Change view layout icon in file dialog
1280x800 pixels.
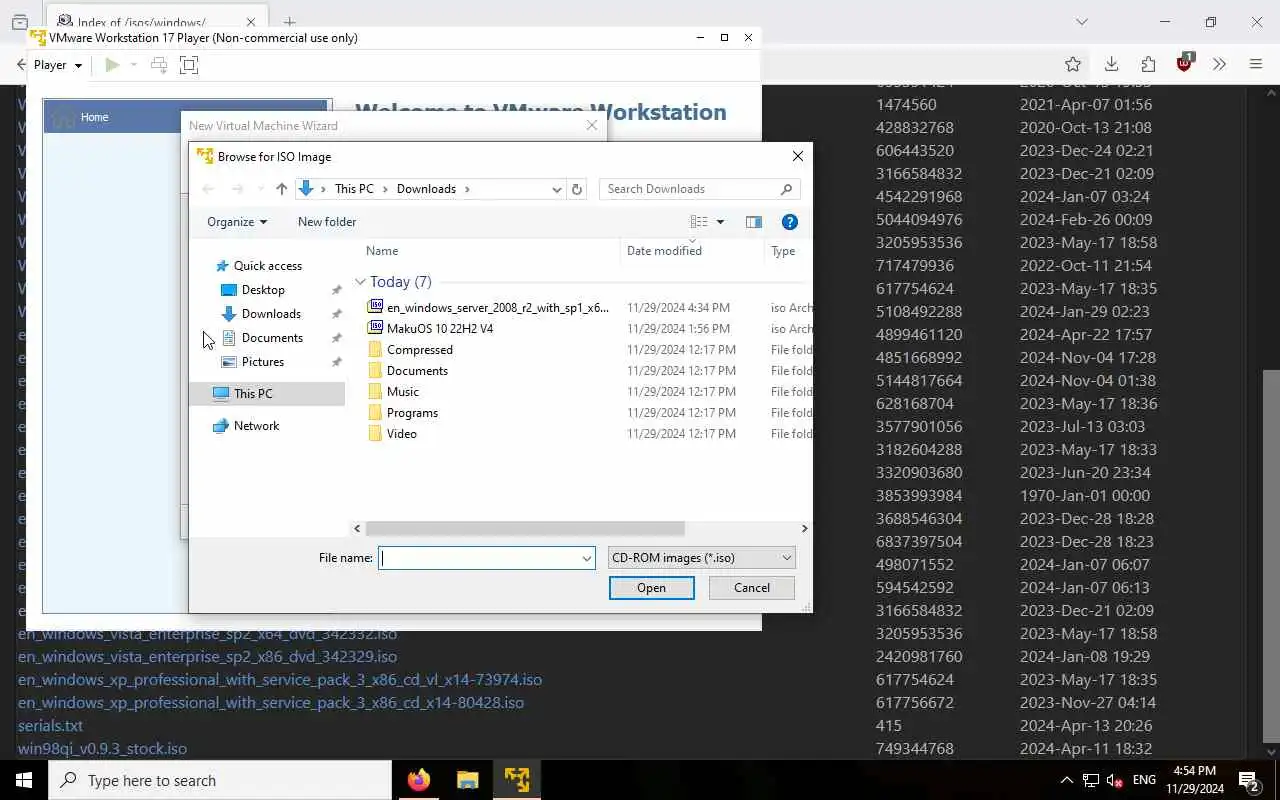coord(699,222)
